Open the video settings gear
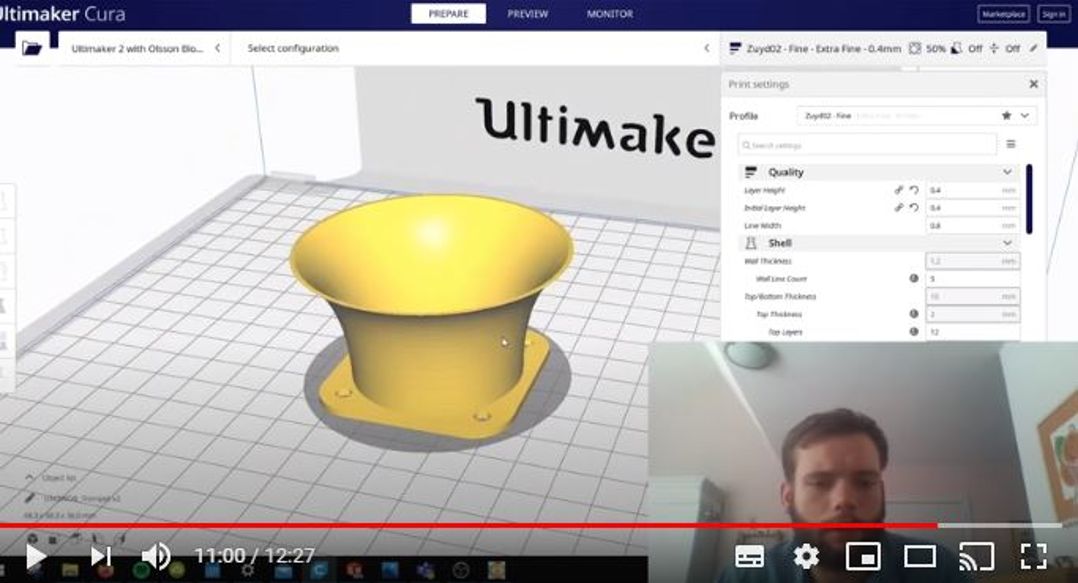The image size is (1078, 583). [x=806, y=556]
